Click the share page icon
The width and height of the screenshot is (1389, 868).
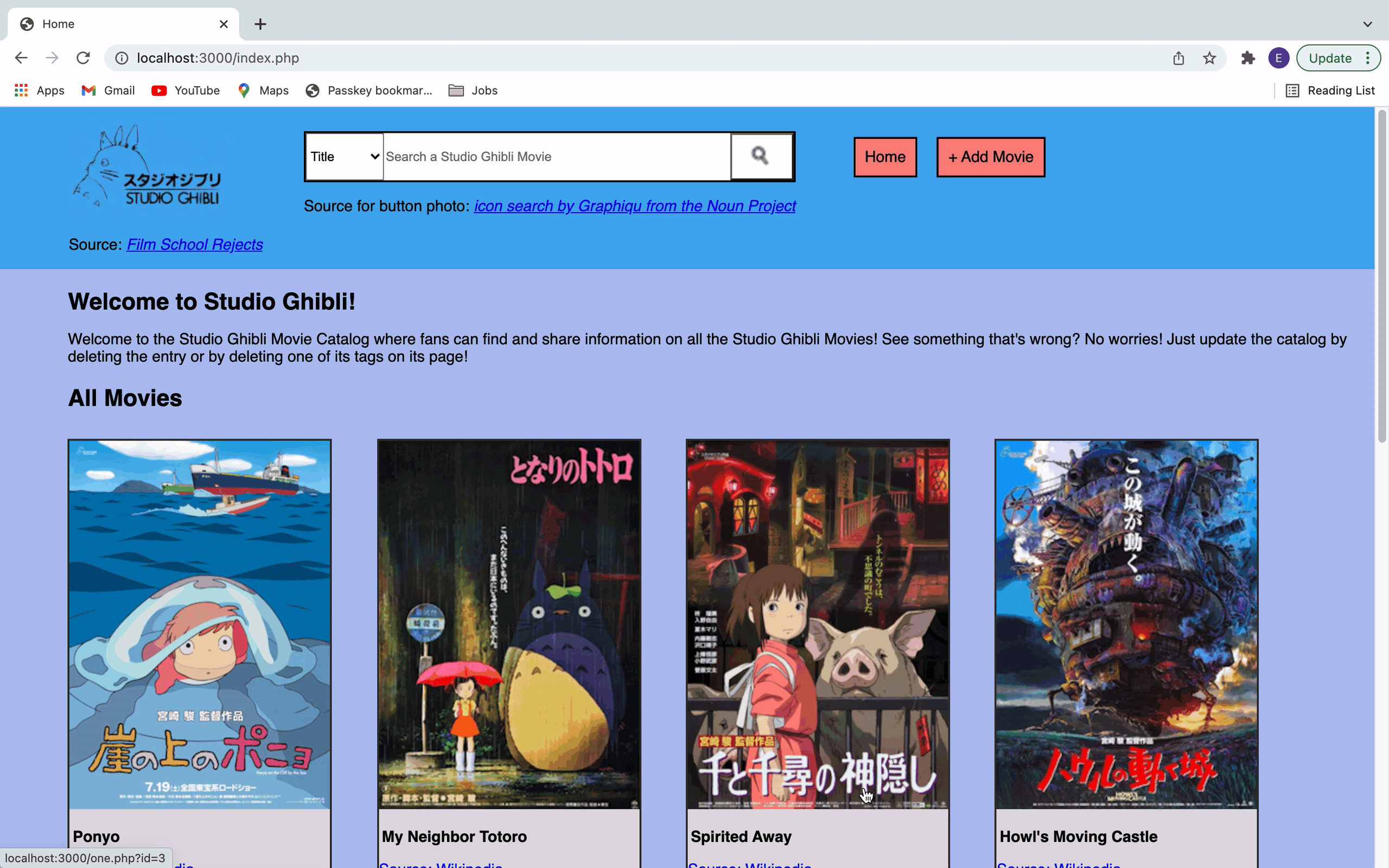(1178, 58)
